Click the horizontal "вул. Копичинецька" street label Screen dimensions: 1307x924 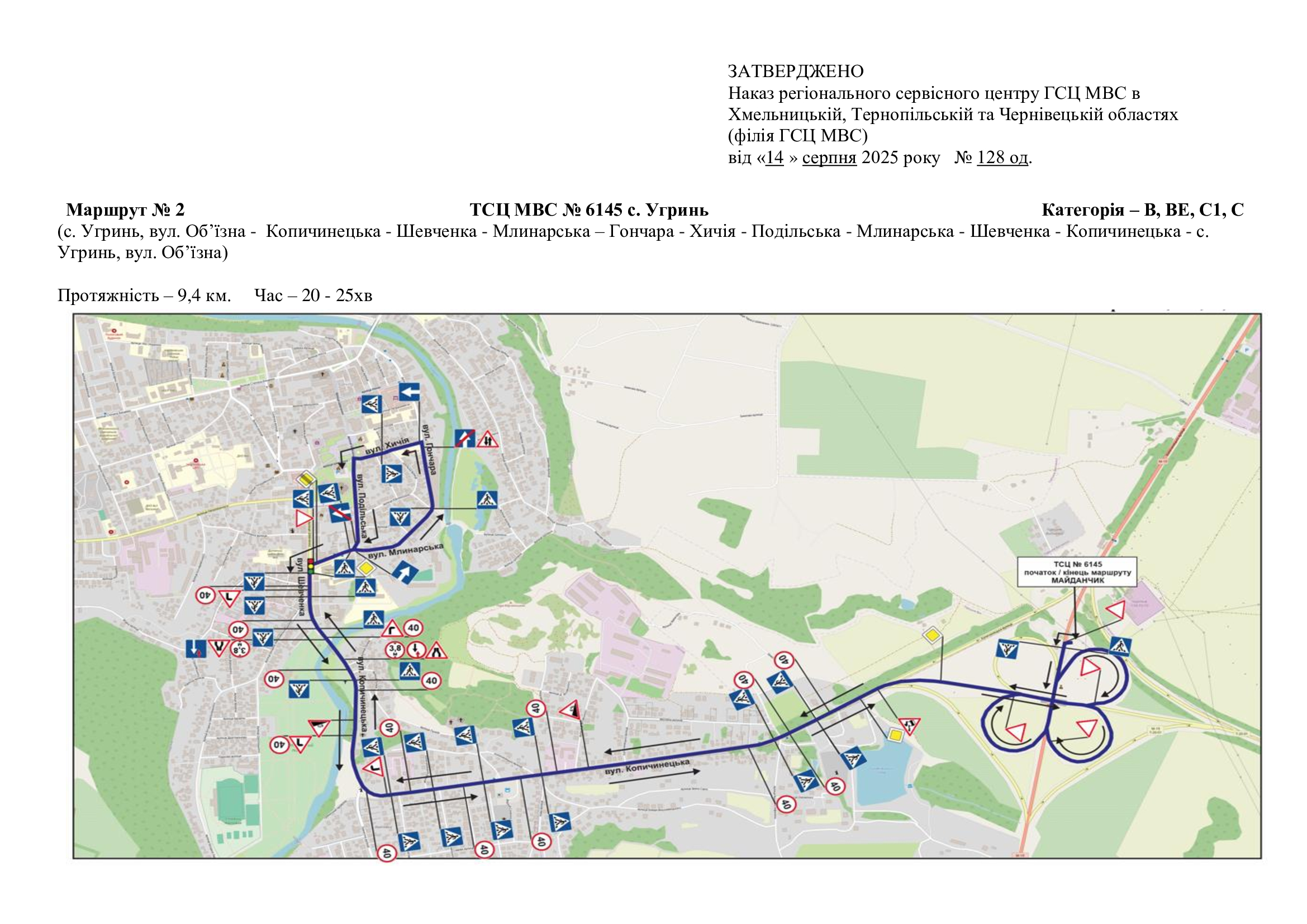coord(647,767)
